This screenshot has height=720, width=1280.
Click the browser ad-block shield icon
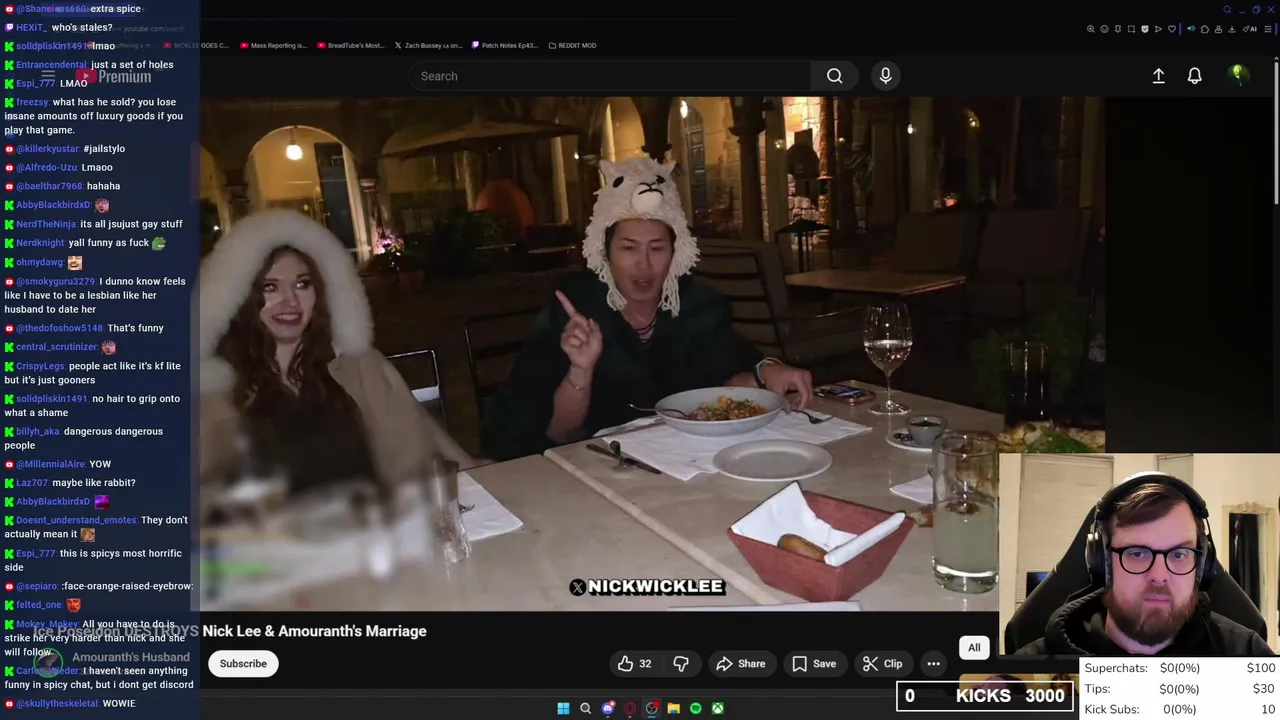[x=1145, y=29]
